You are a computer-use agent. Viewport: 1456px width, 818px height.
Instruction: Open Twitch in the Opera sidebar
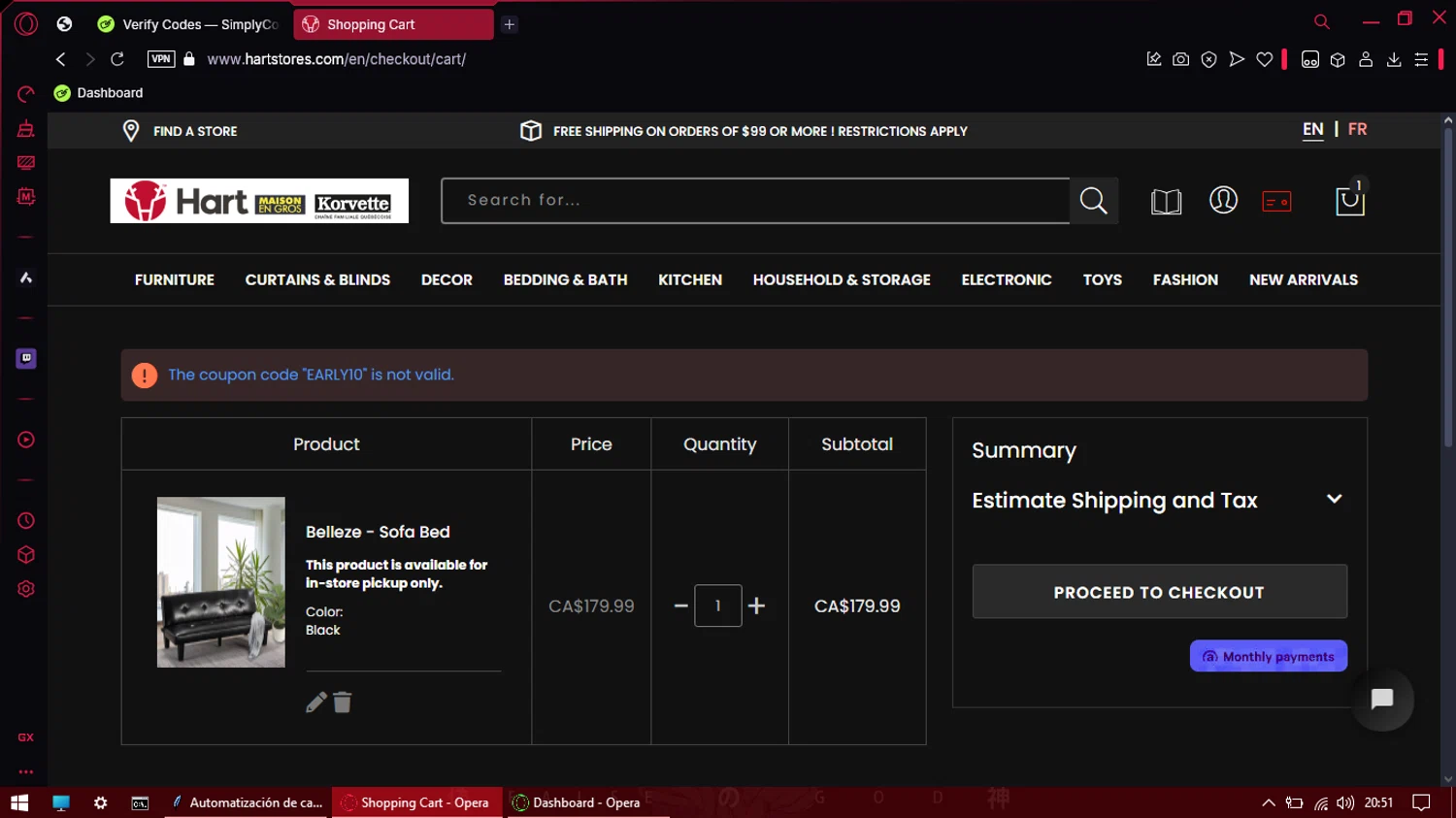pyautogui.click(x=26, y=359)
